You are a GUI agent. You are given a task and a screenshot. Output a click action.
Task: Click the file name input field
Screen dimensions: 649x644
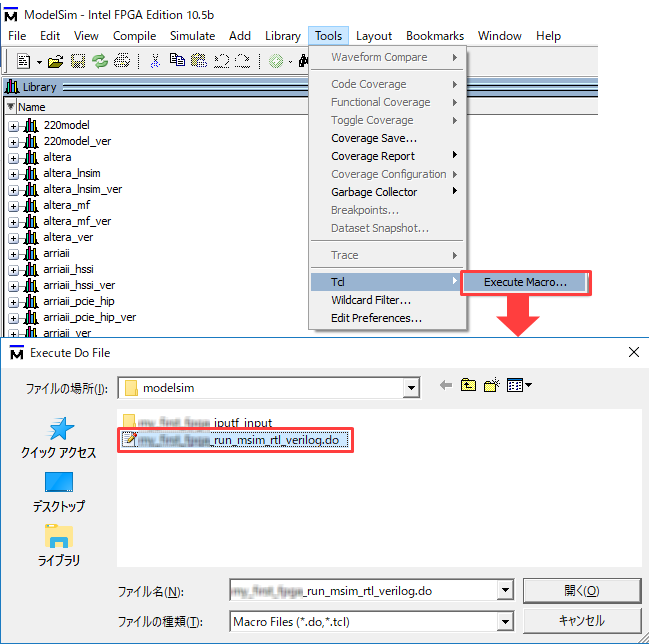363,590
